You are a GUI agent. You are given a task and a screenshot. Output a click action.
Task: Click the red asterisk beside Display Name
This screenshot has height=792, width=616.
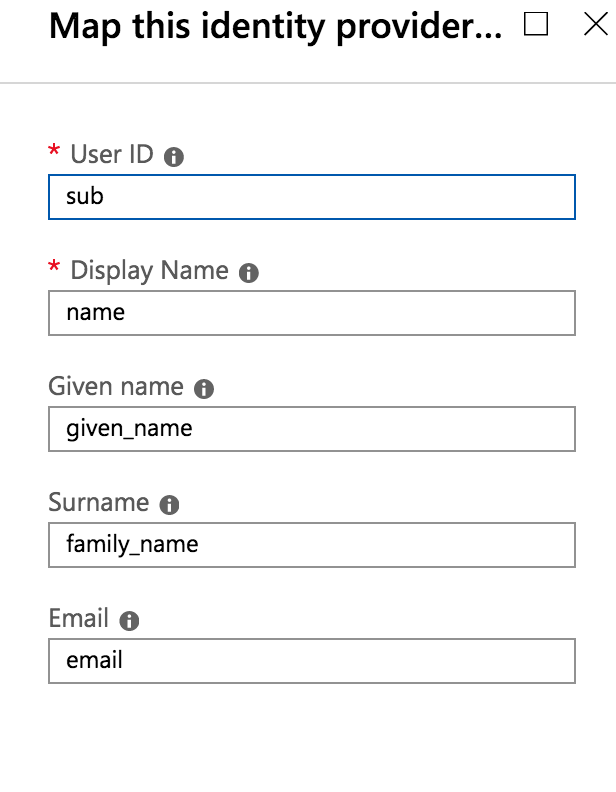[54, 267]
